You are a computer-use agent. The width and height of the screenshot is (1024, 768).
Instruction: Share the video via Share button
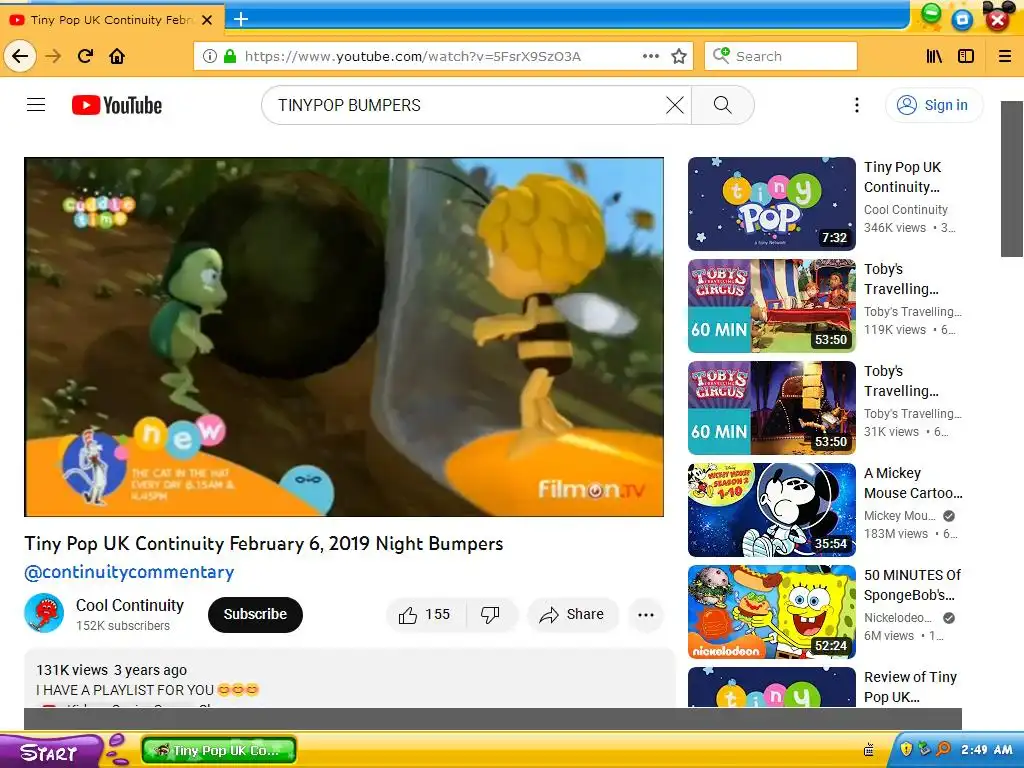(x=572, y=615)
